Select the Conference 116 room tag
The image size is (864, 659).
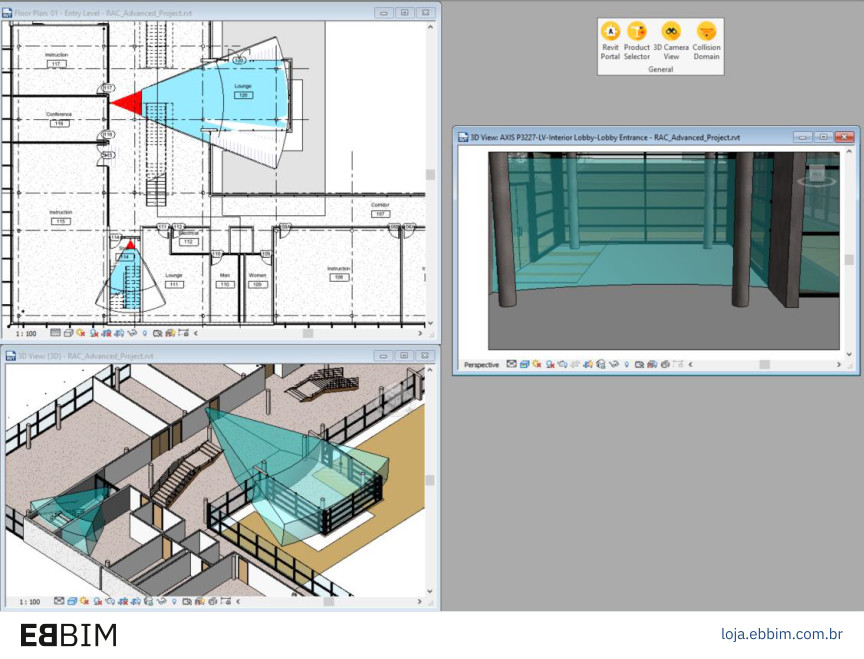[x=59, y=118]
